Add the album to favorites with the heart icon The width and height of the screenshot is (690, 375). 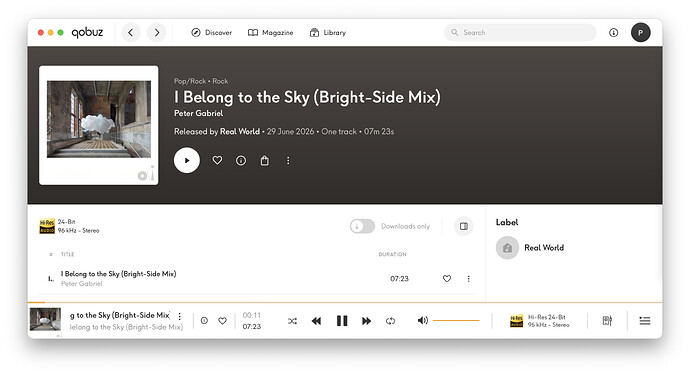coord(217,160)
